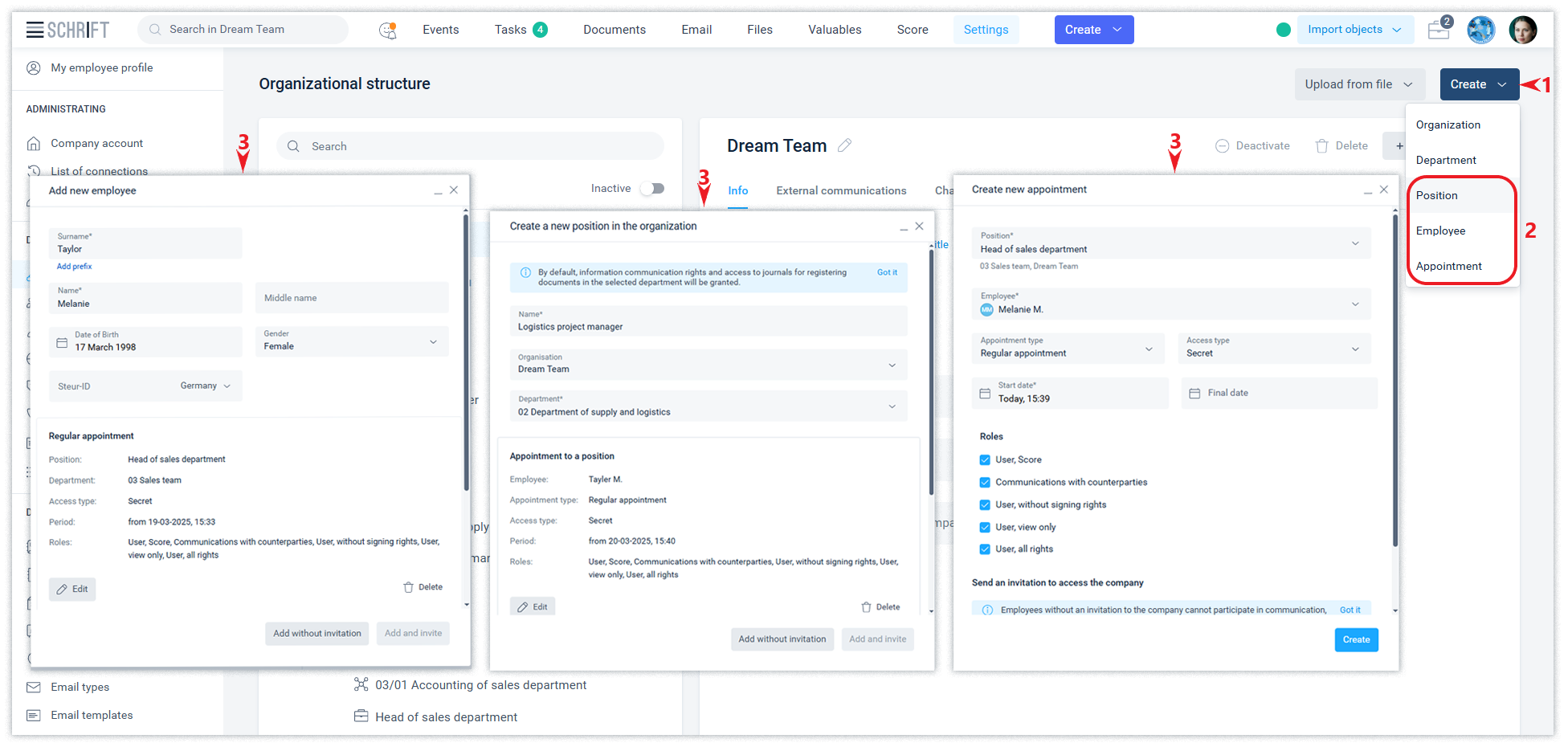Open the briefcase notifications icon with badge

[x=1439, y=31]
